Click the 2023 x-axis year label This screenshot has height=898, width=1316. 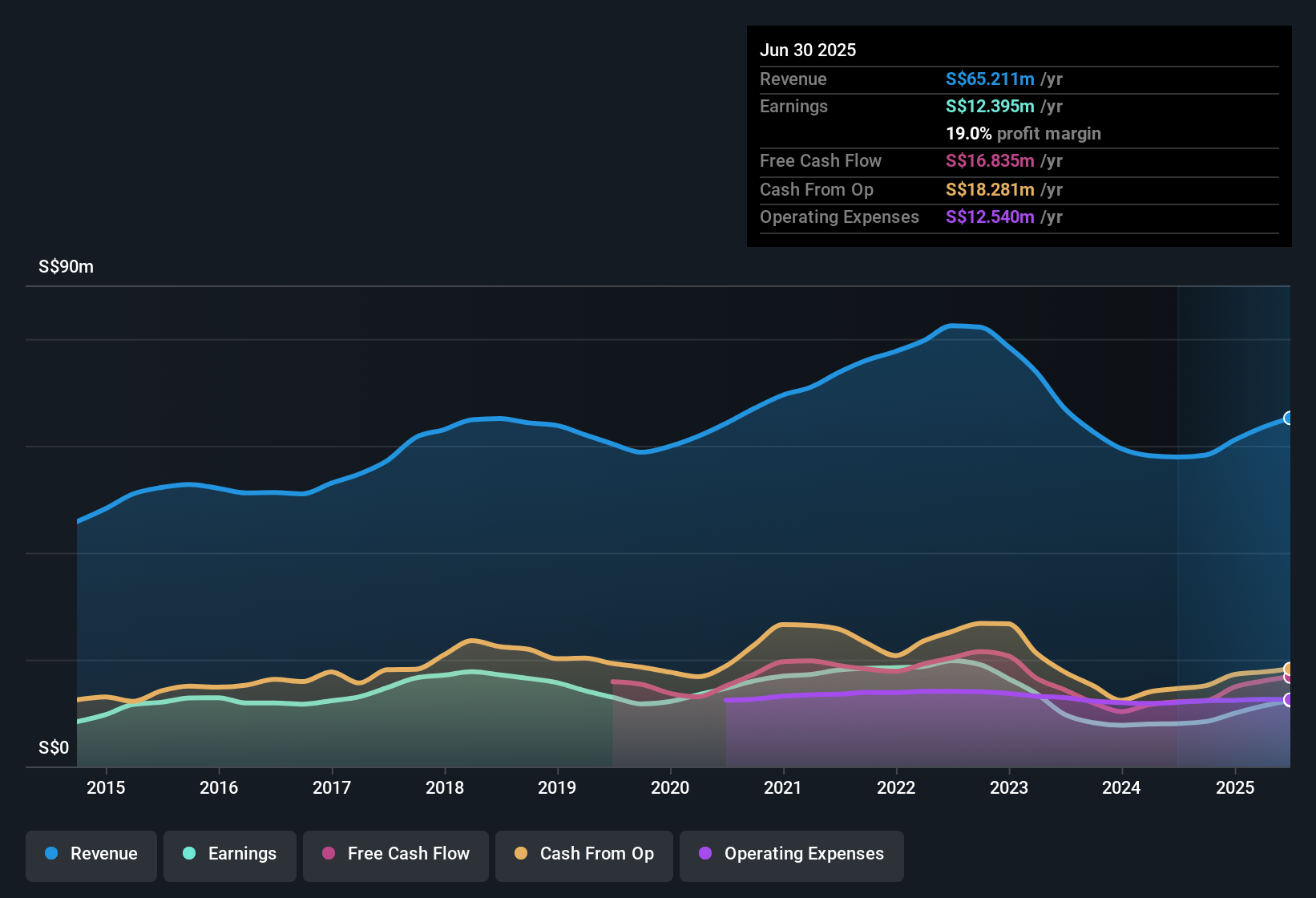pyautogui.click(x=1009, y=788)
